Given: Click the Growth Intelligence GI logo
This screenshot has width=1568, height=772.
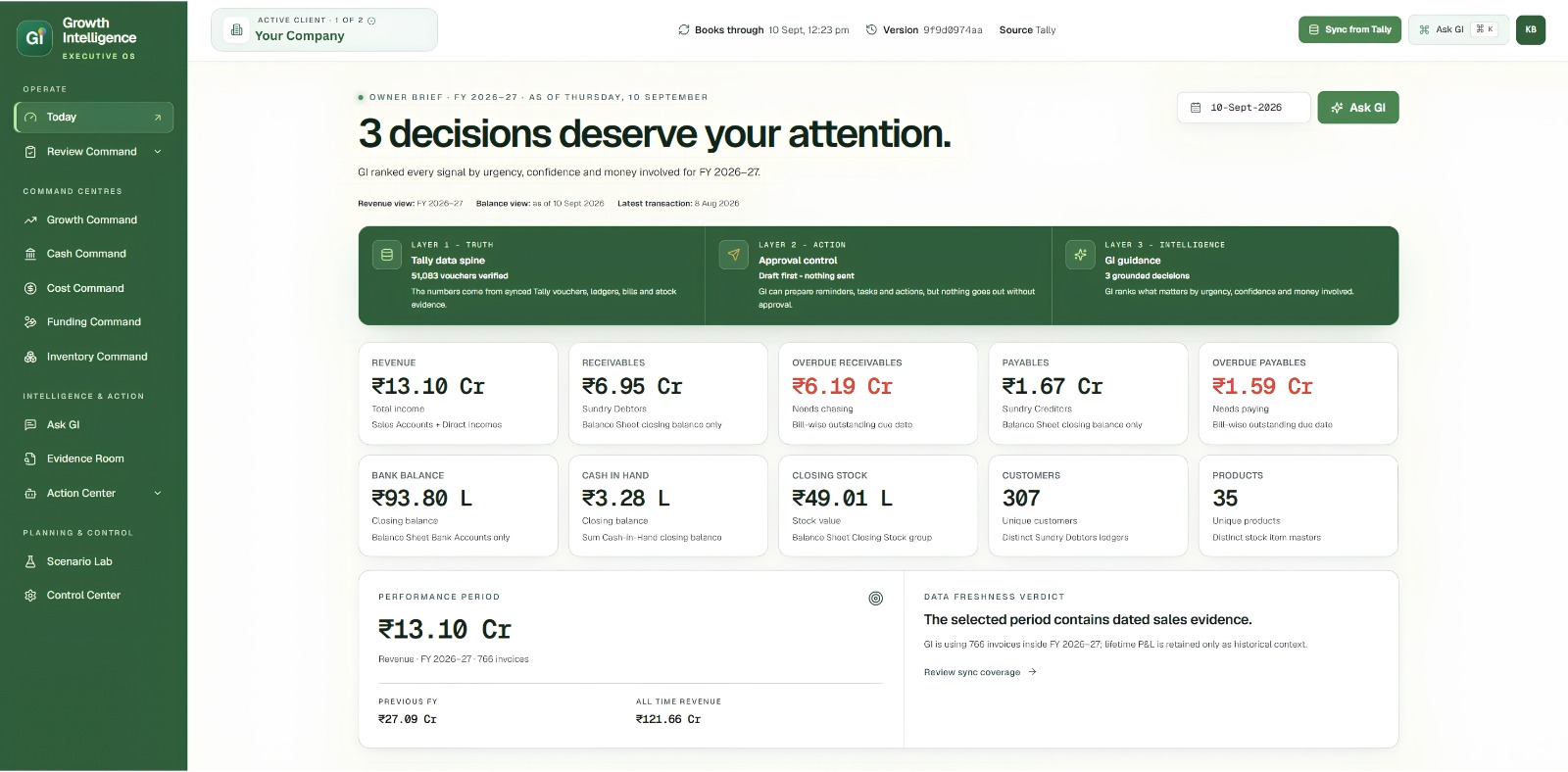Looking at the screenshot, I should click(x=34, y=37).
